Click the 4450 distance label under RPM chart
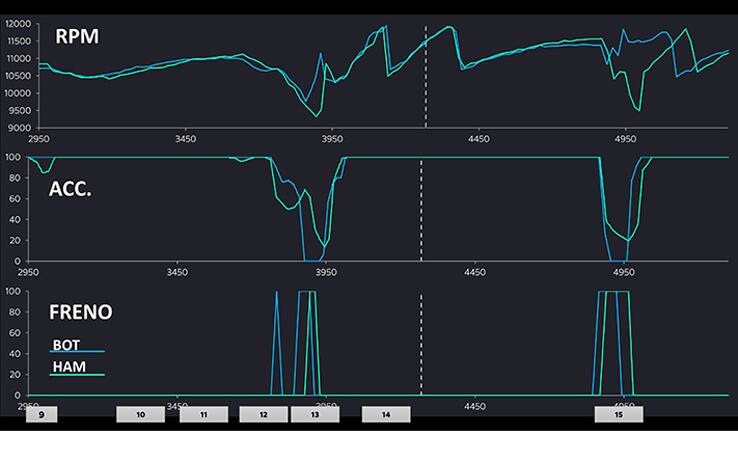The width and height of the screenshot is (738, 462). click(x=478, y=139)
